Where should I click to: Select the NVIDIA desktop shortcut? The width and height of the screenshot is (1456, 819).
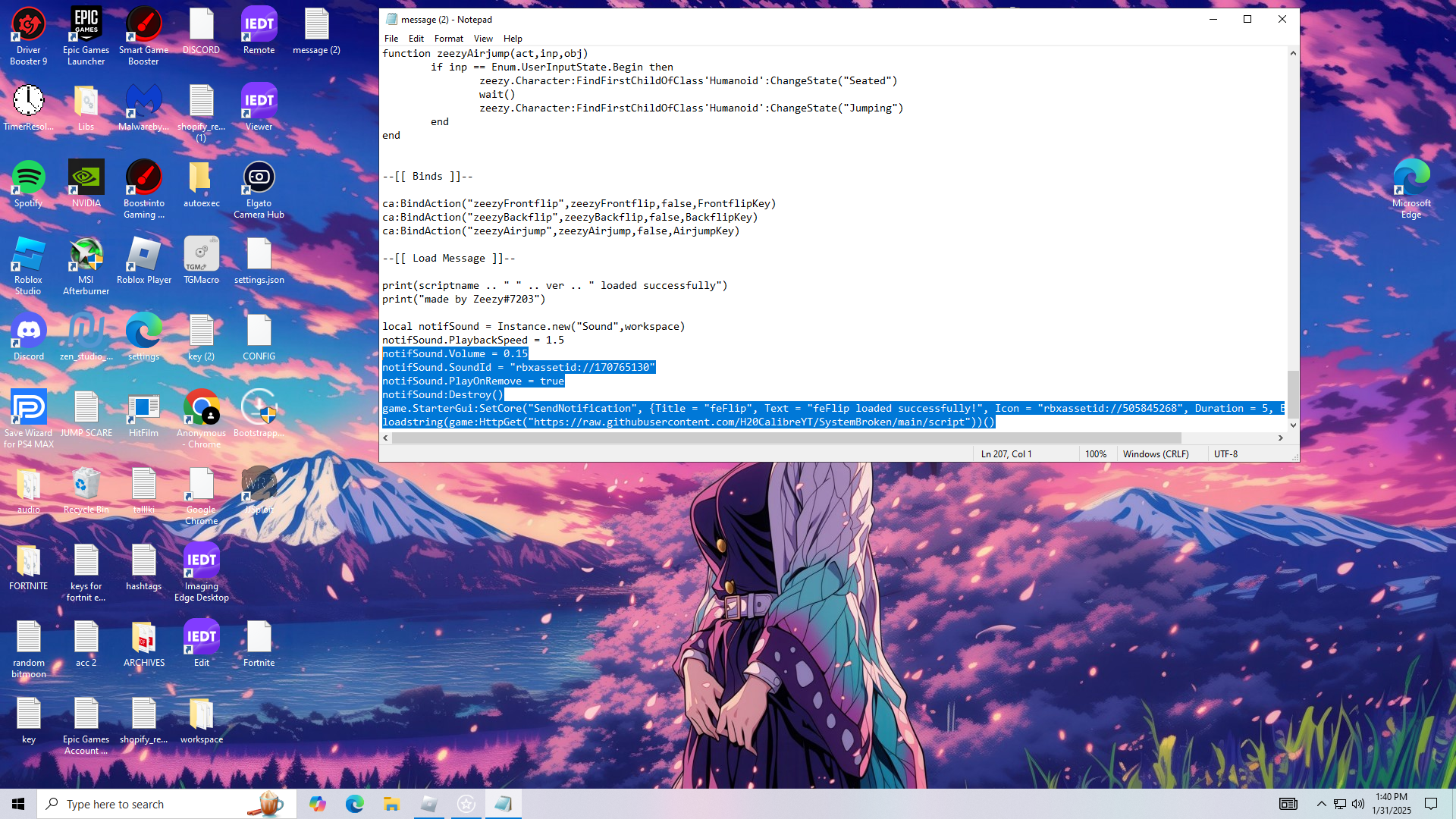pyautogui.click(x=86, y=184)
